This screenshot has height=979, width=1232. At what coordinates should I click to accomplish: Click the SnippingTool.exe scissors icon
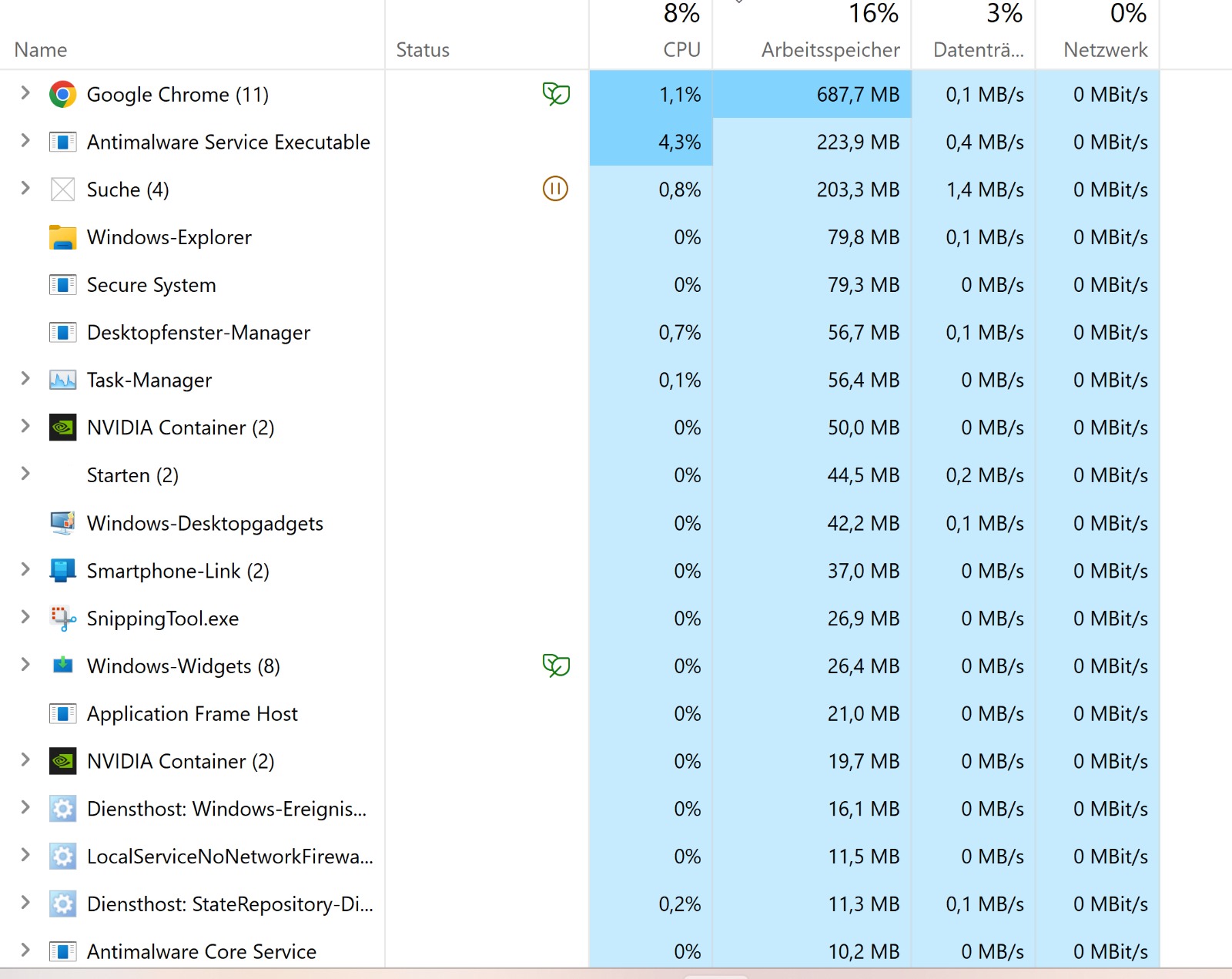point(62,619)
